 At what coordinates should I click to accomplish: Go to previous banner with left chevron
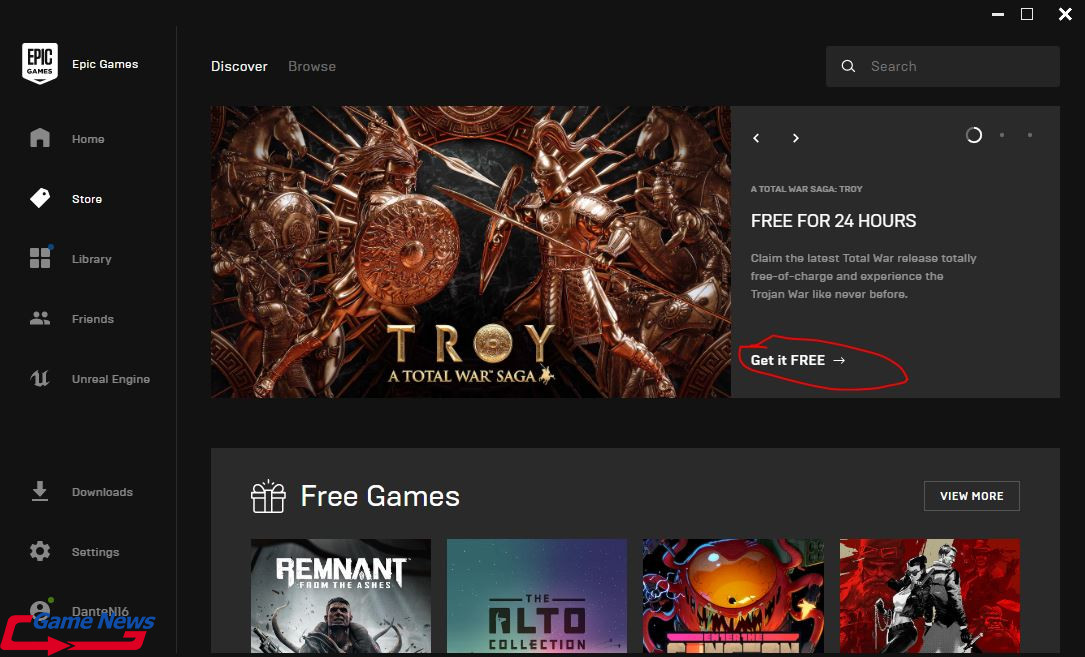tap(756, 138)
